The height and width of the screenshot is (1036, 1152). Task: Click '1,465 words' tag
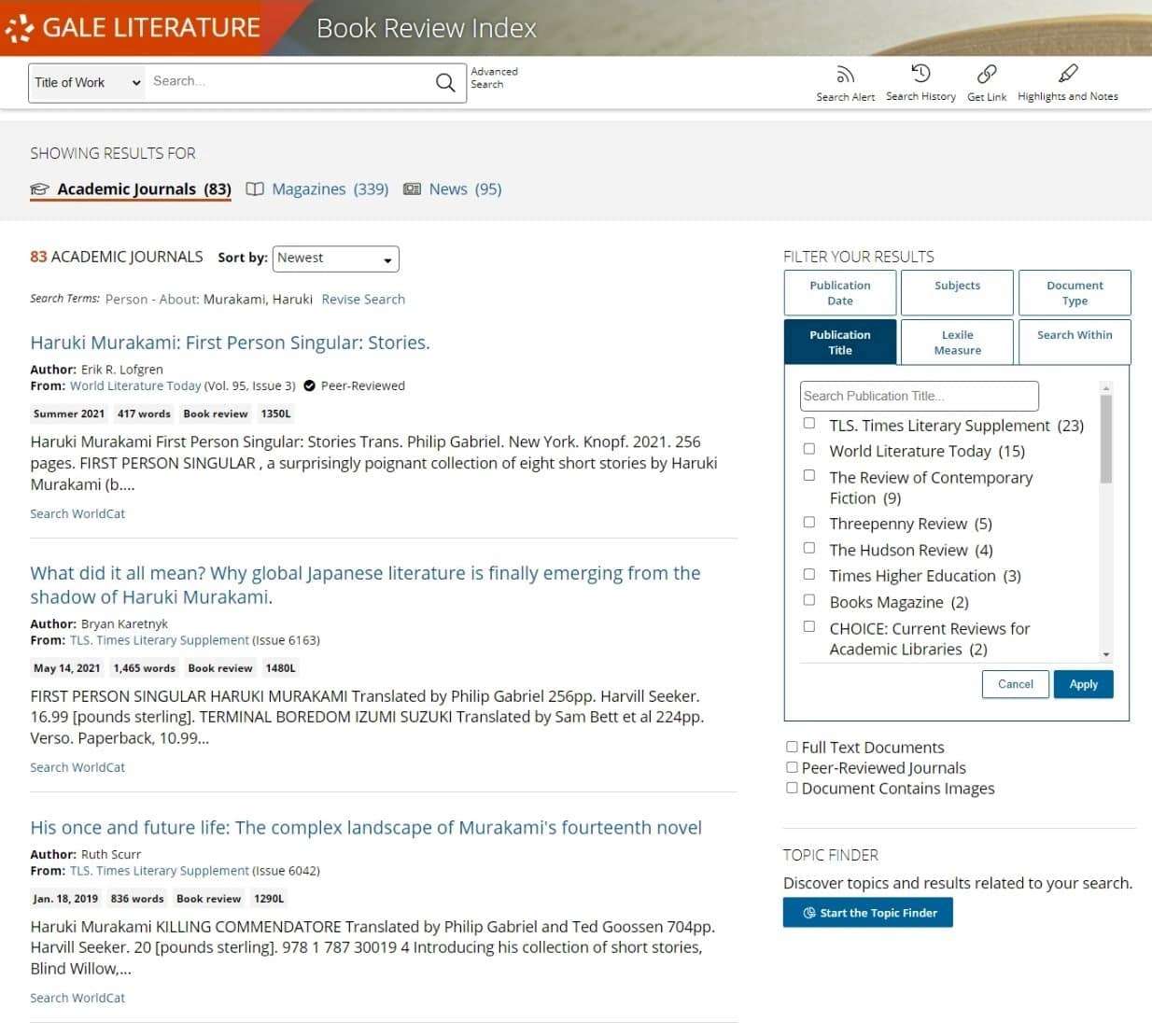145,668
